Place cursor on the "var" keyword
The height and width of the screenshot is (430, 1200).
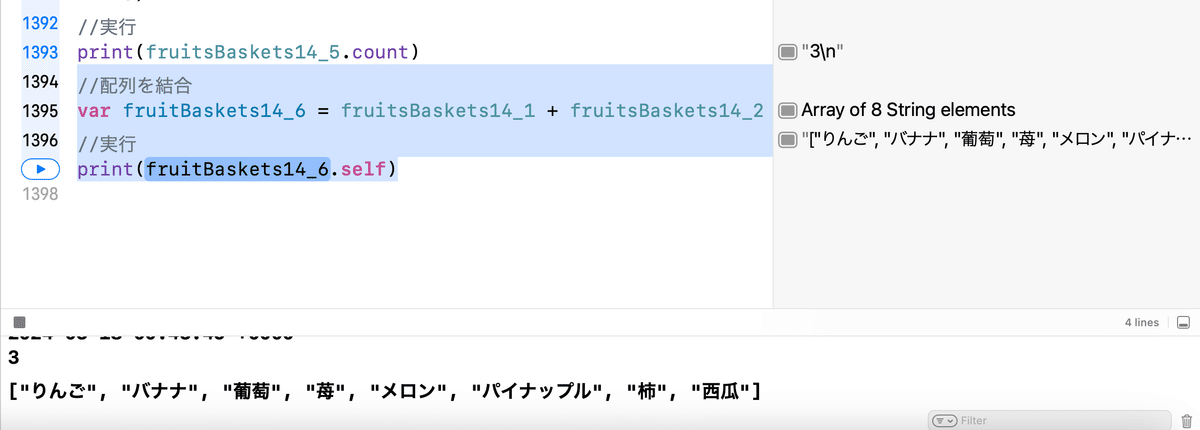[x=95, y=110]
